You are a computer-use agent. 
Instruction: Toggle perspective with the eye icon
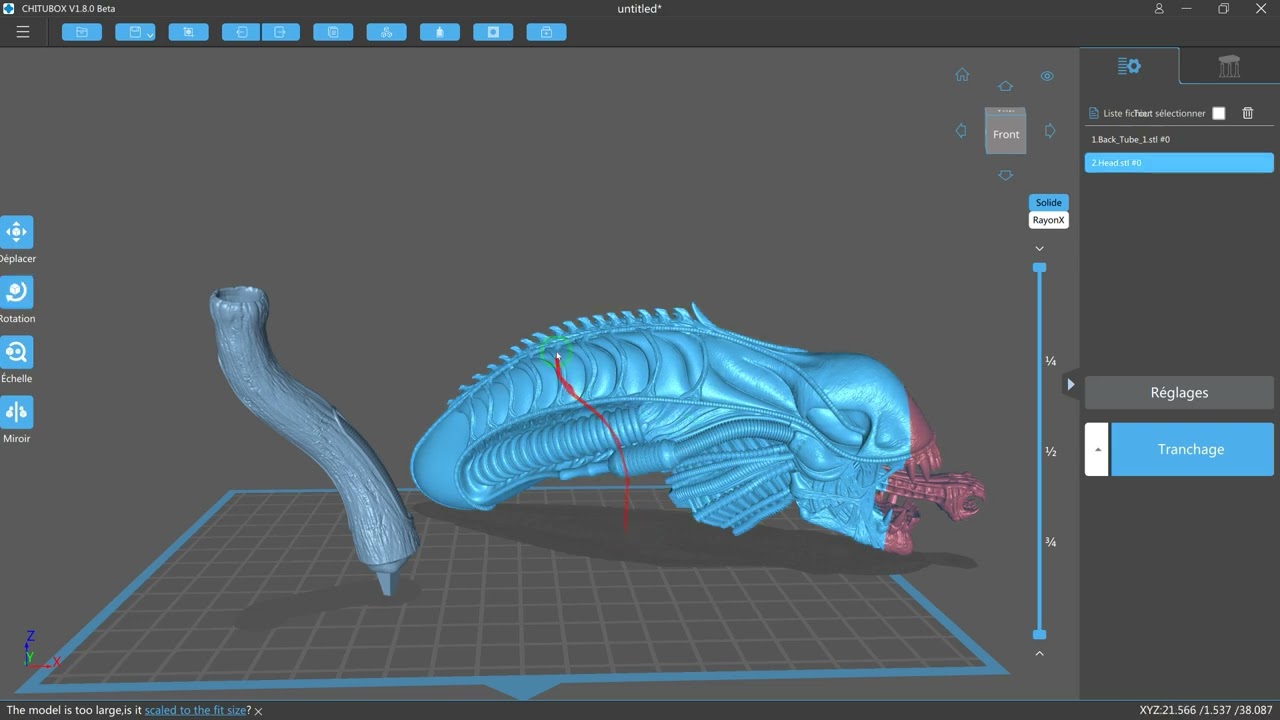click(x=1047, y=76)
